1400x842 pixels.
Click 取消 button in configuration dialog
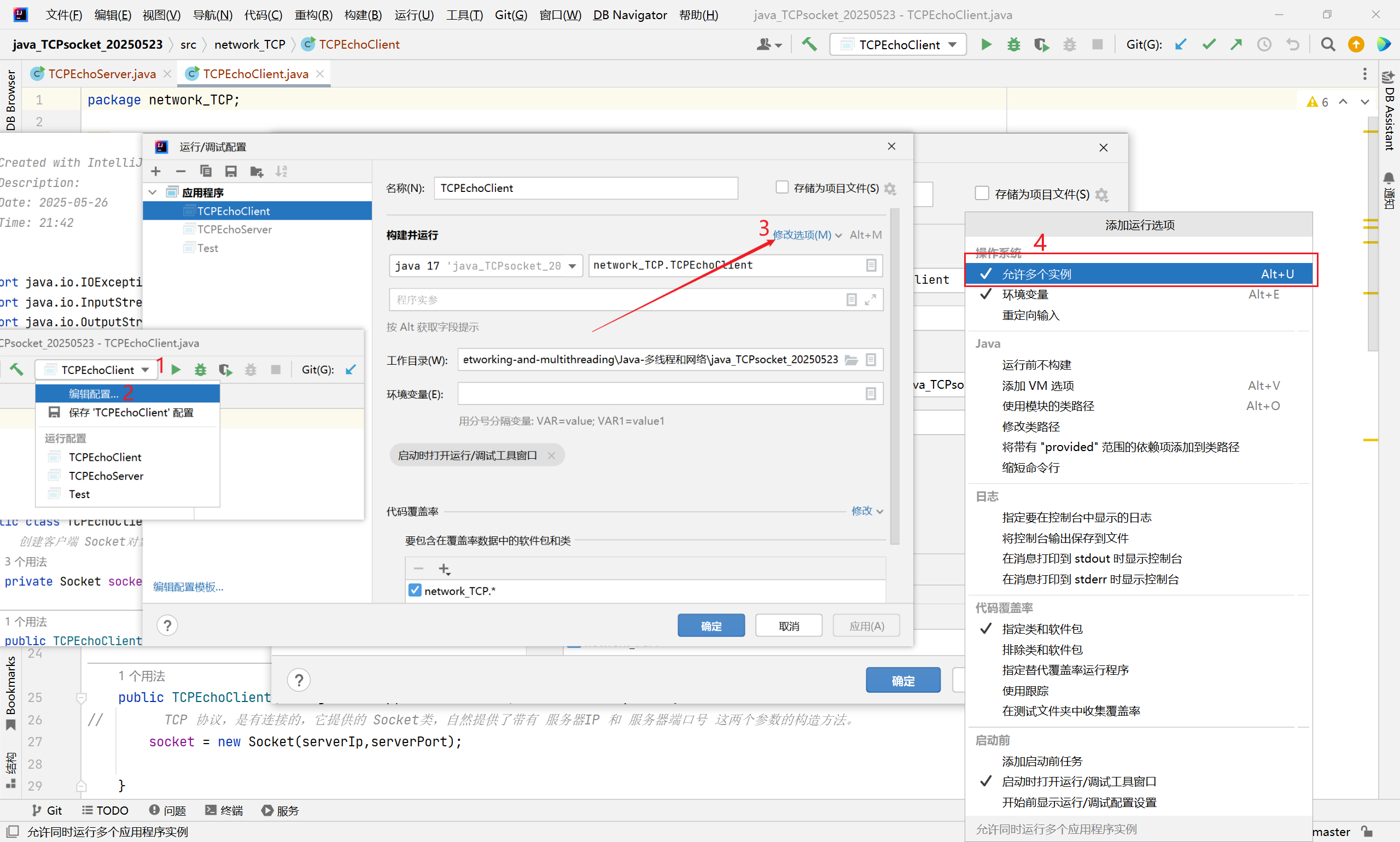(788, 626)
